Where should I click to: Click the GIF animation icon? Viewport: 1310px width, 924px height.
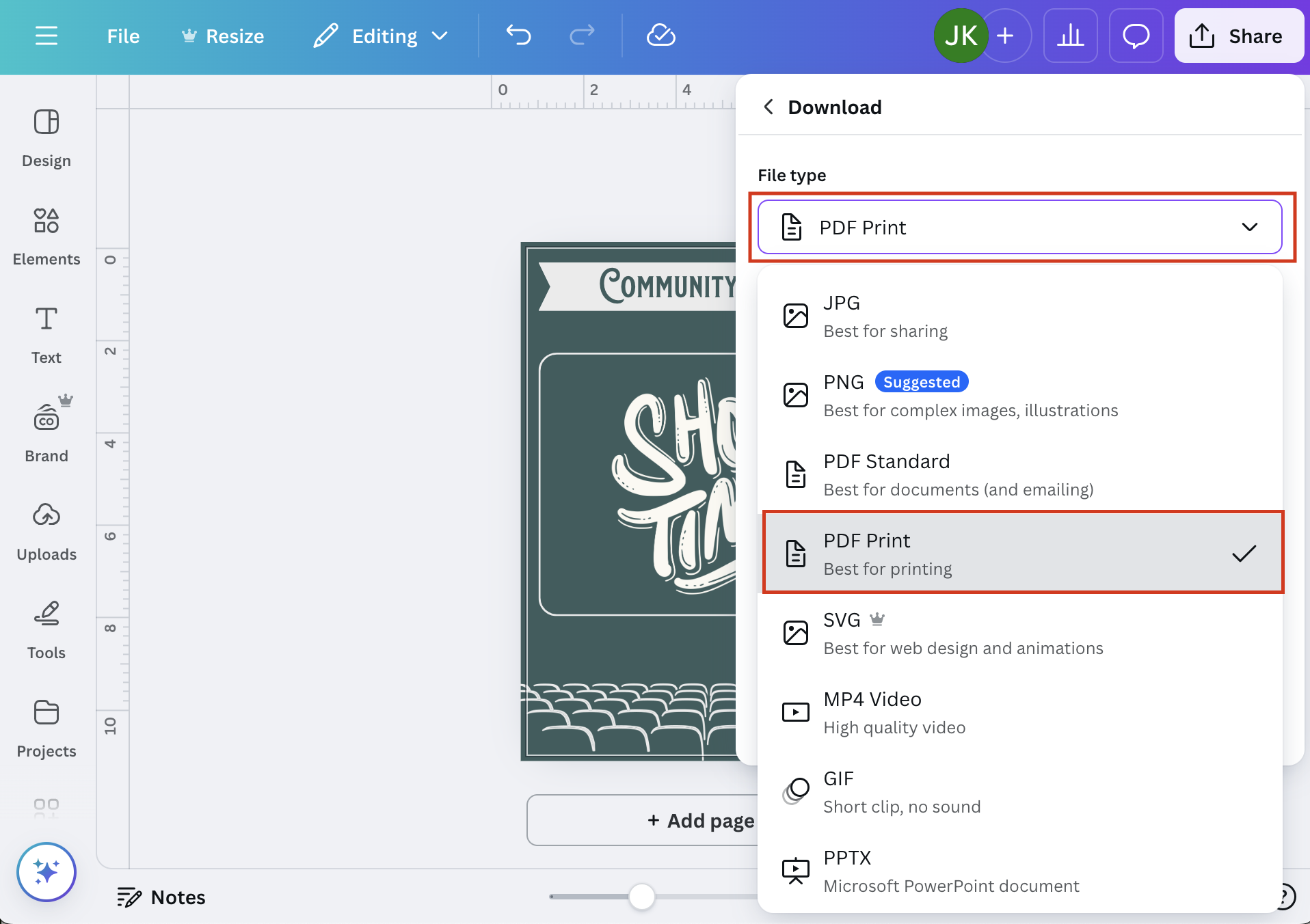coord(796,791)
